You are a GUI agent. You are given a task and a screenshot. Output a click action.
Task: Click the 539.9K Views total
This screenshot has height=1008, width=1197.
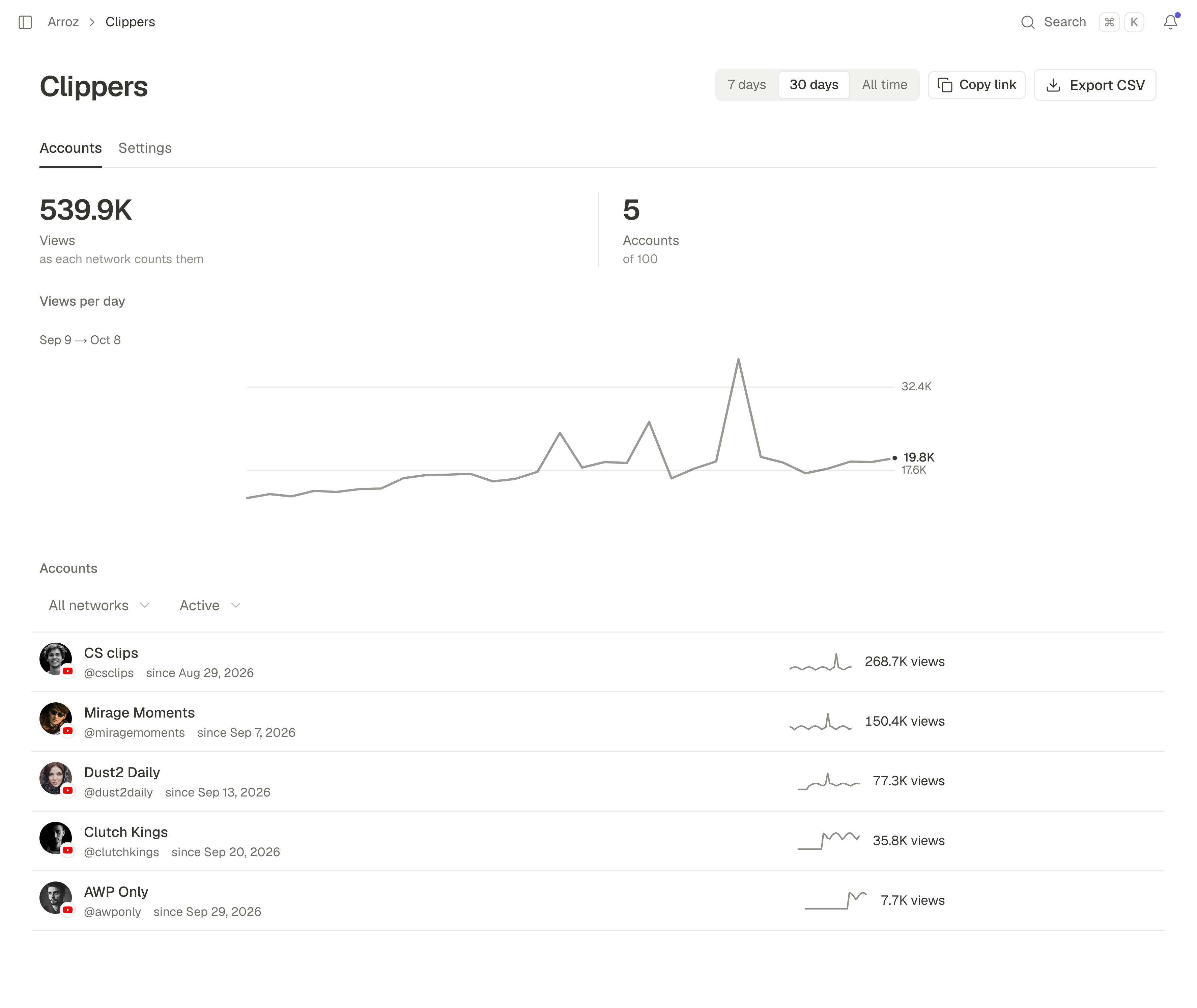pos(86,210)
